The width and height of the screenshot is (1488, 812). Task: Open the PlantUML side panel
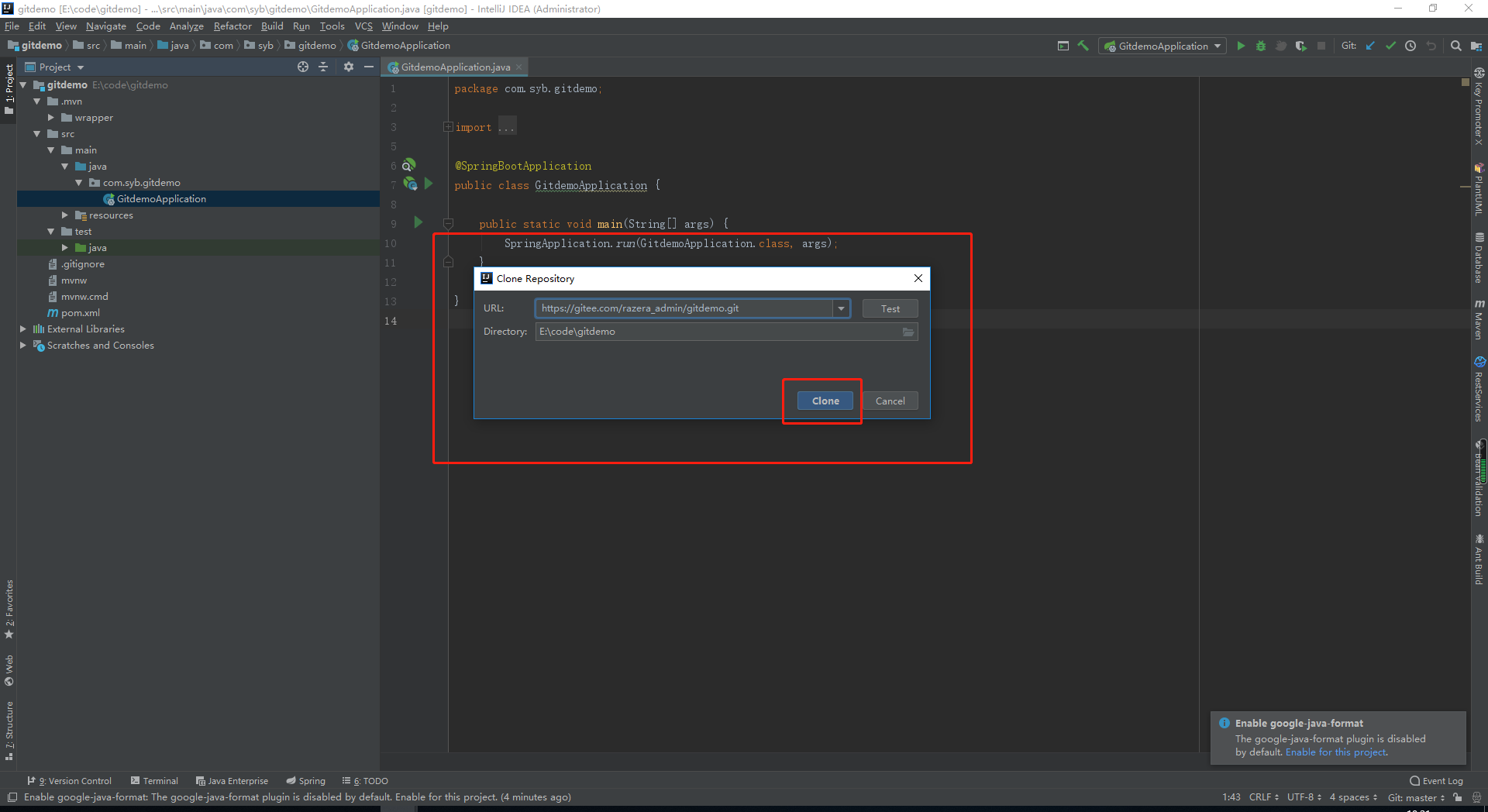pyautogui.click(x=1479, y=189)
